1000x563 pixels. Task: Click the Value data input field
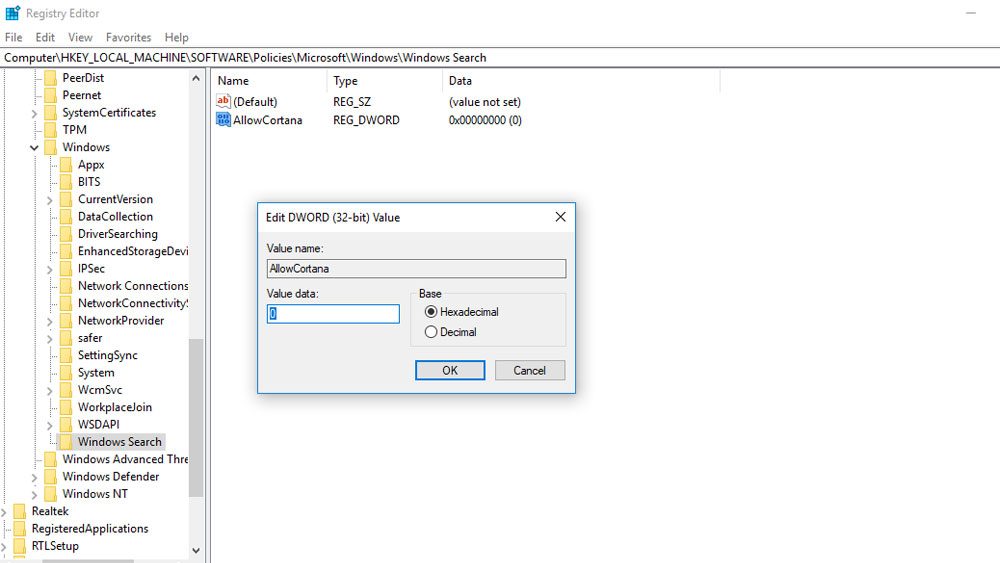click(x=334, y=314)
